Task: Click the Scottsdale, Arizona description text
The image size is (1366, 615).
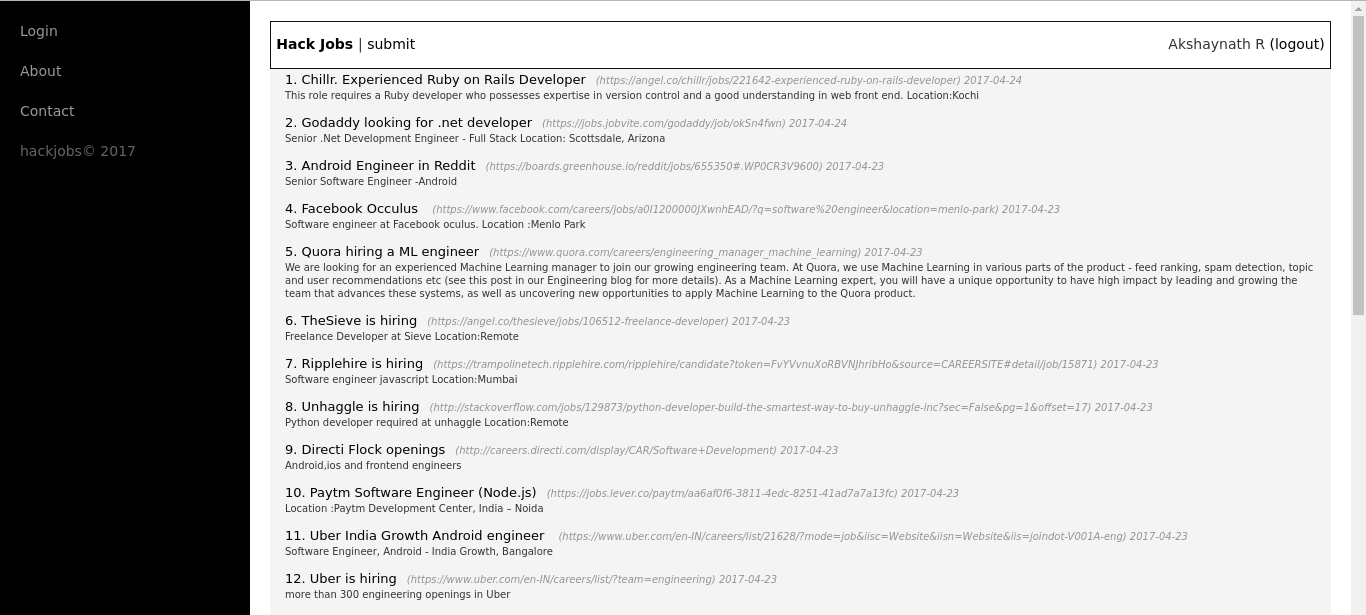Action: 475,139
